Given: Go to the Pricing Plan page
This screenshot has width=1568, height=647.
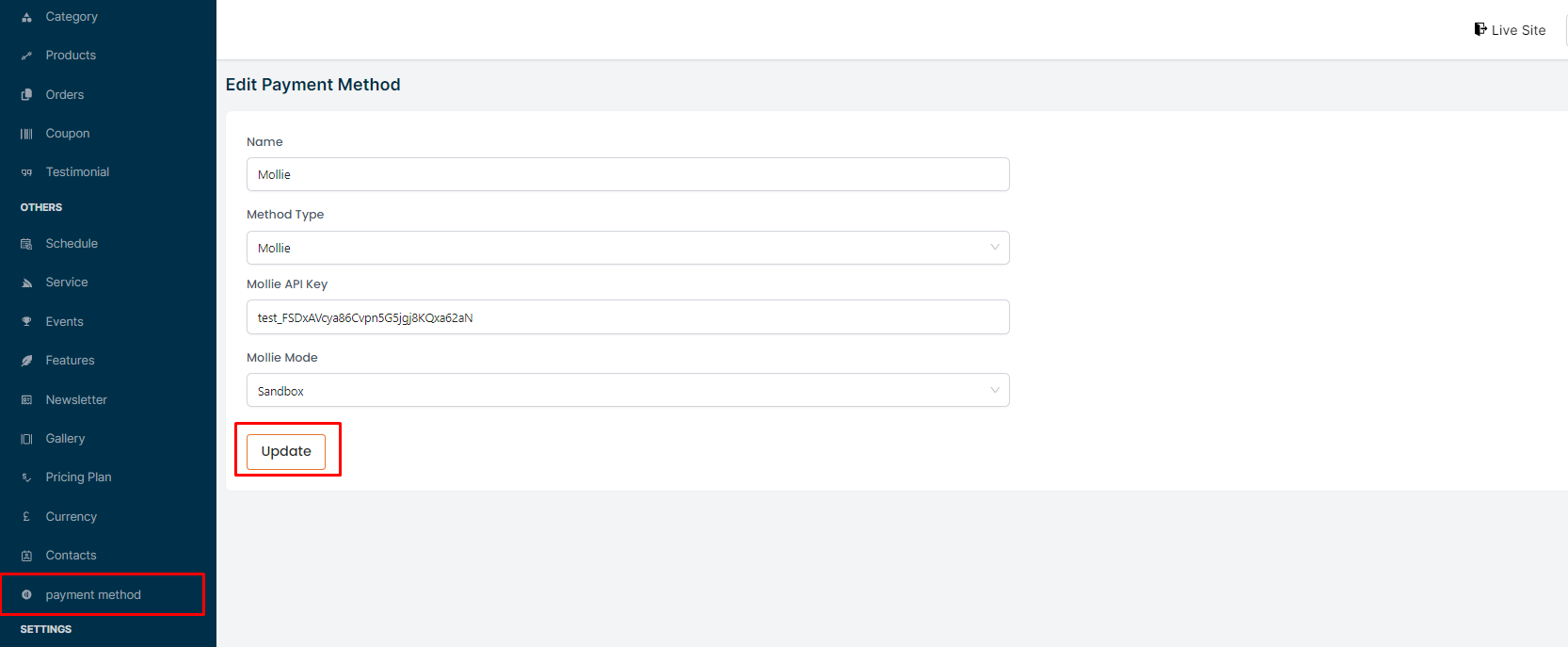Looking at the screenshot, I should tap(78, 477).
